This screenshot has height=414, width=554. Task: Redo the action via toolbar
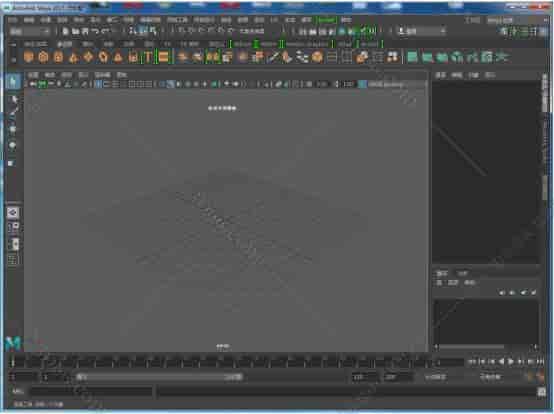pyautogui.click(x=105, y=31)
